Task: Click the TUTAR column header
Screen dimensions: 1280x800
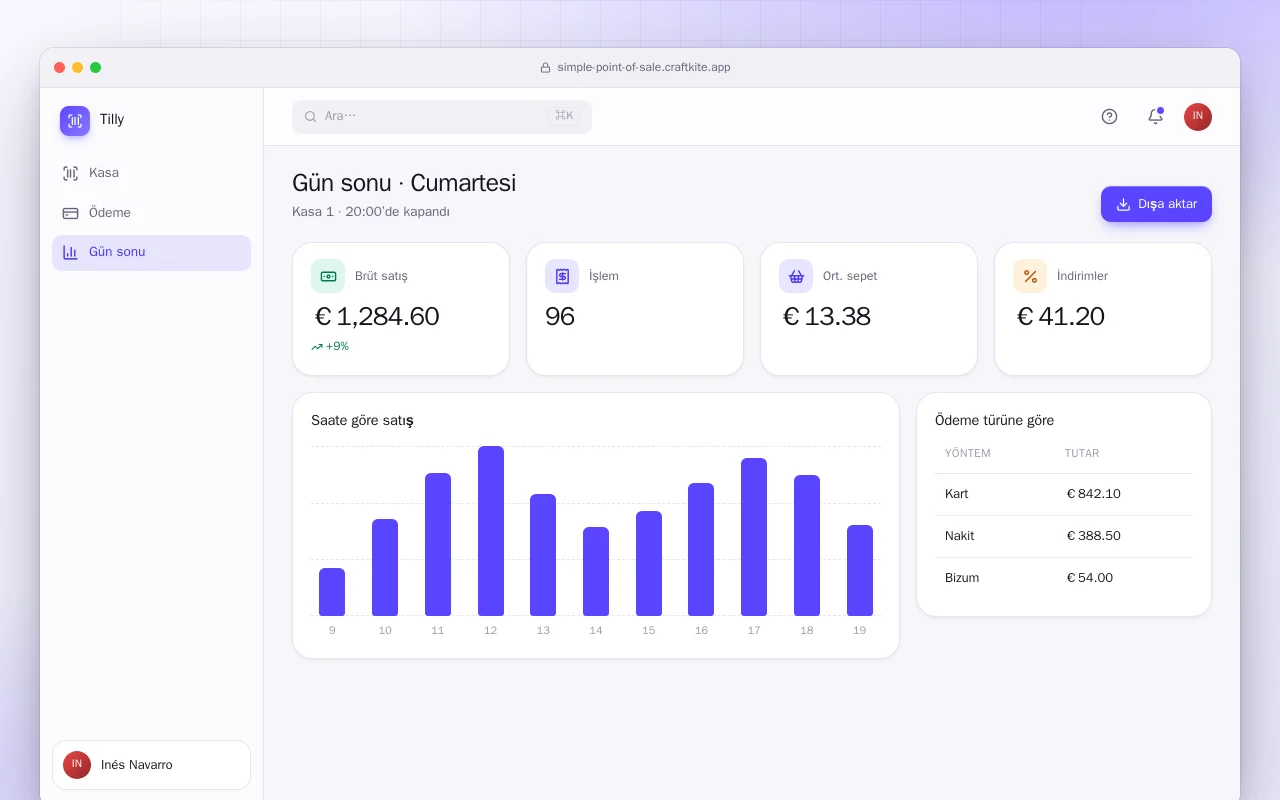Action: click(x=1082, y=453)
